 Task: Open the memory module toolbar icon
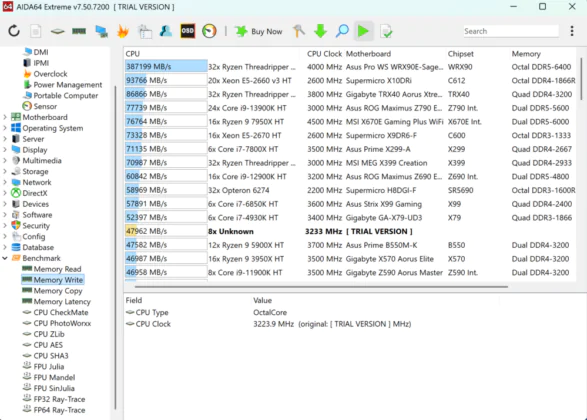pos(79,31)
